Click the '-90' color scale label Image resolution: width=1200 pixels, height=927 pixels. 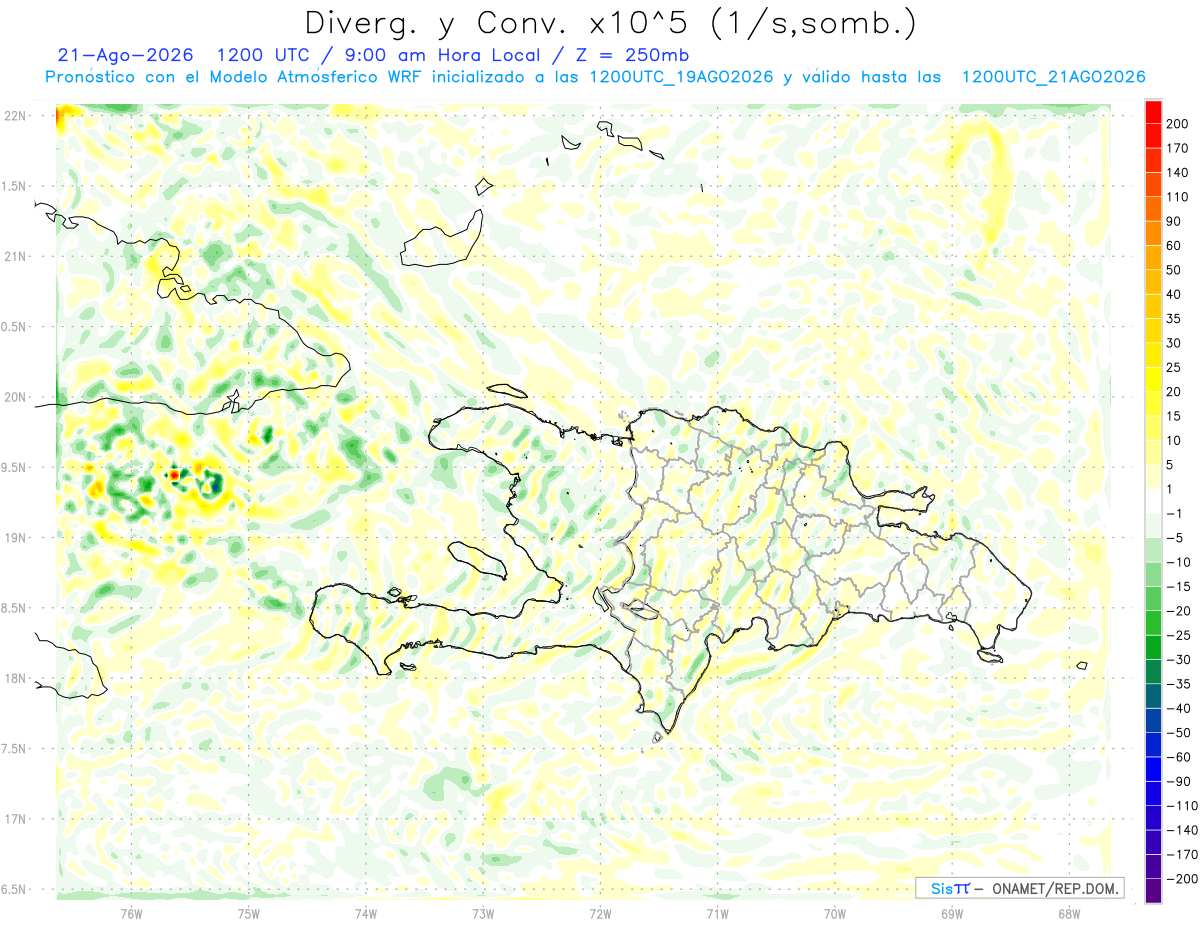(1178, 781)
